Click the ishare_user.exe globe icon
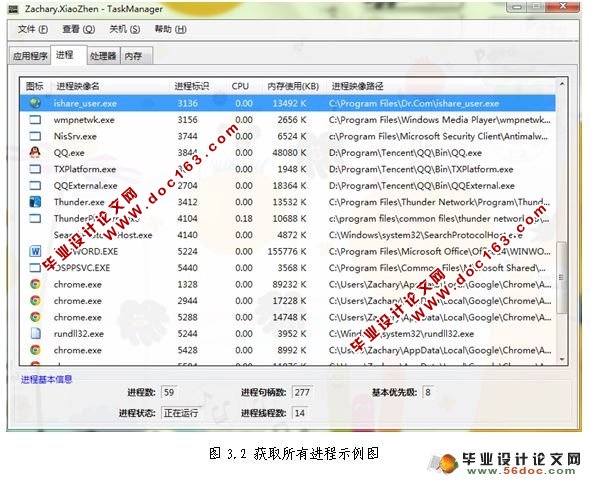The width and height of the screenshot is (591, 481). pos(35,103)
